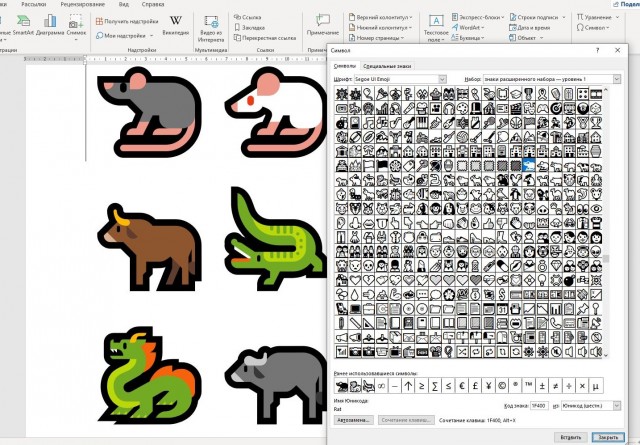The image size is (640, 445).
Task: Add a Примечание comment
Action: [323, 25]
